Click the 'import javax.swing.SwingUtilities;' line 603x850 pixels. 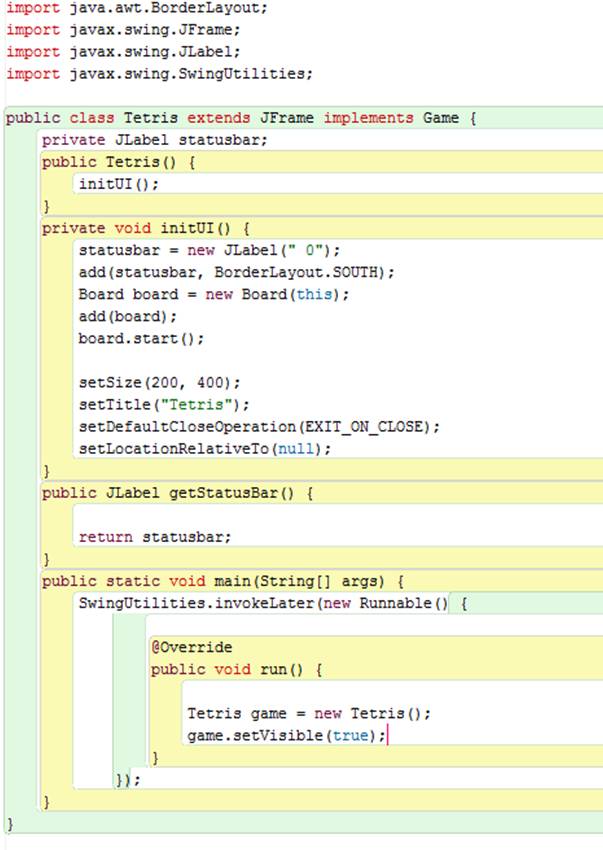pyautogui.click(x=159, y=74)
